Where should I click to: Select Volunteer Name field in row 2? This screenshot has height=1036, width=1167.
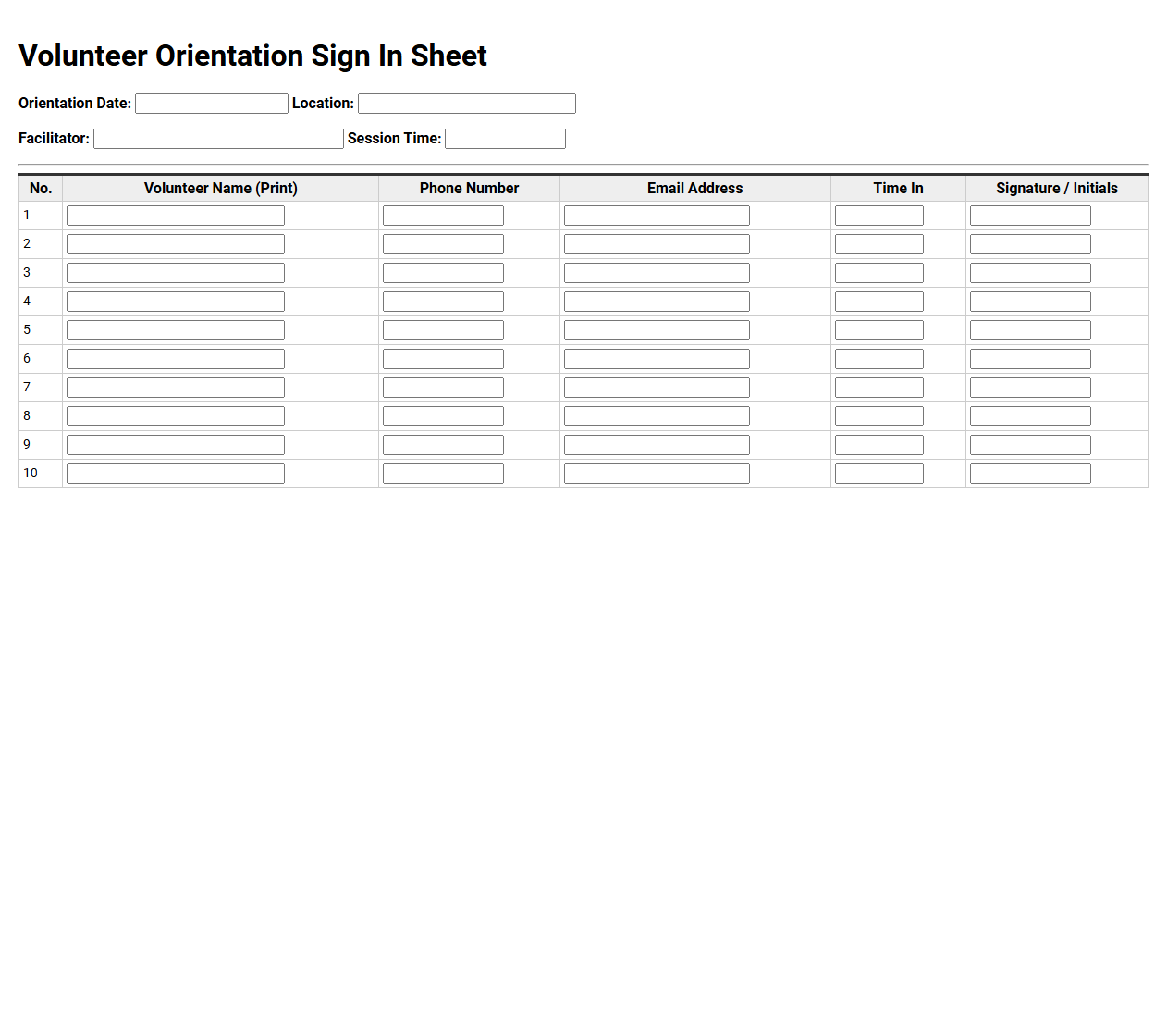[x=176, y=244]
